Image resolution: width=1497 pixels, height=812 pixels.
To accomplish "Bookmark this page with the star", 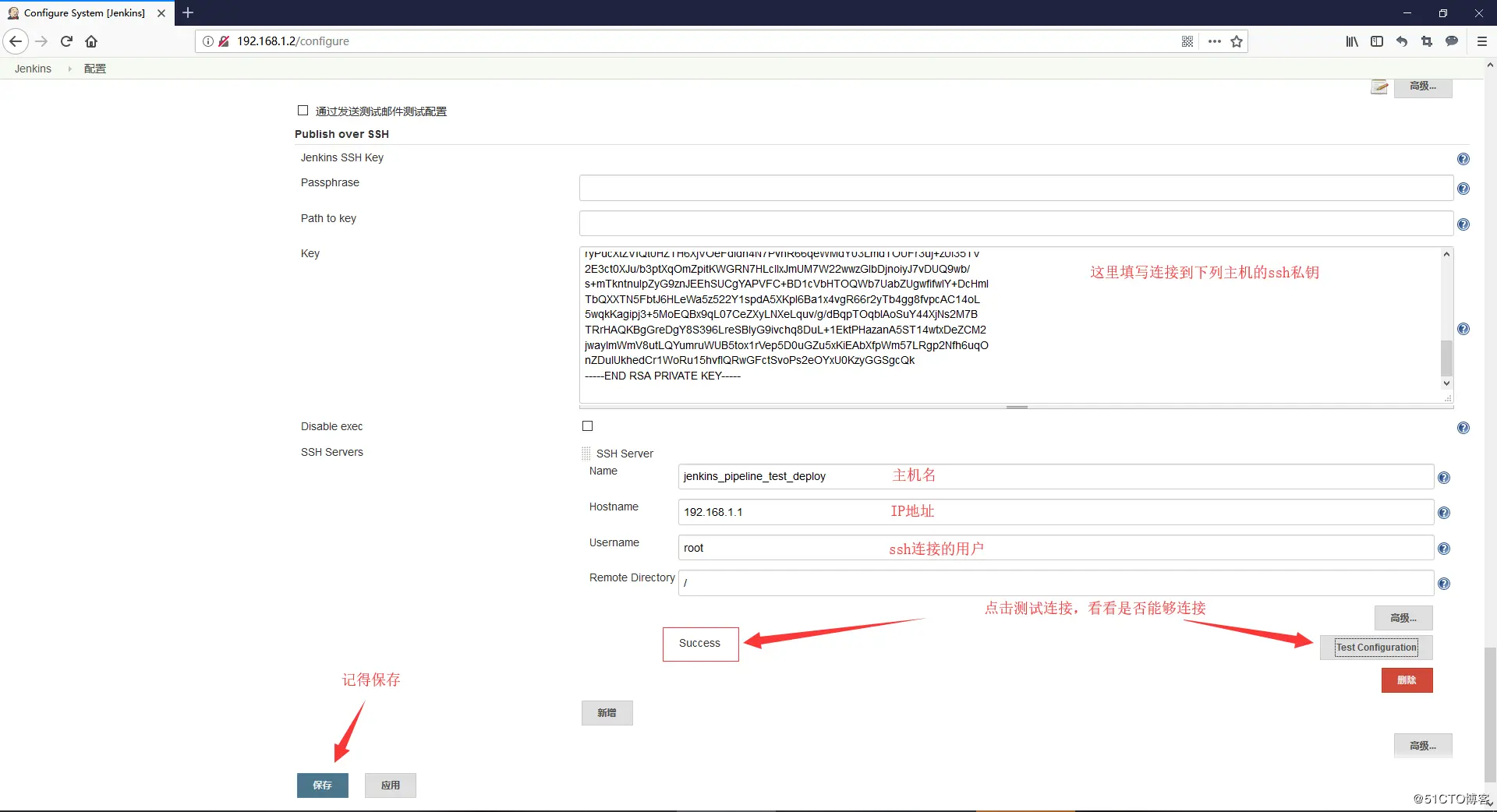I will (x=1237, y=41).
